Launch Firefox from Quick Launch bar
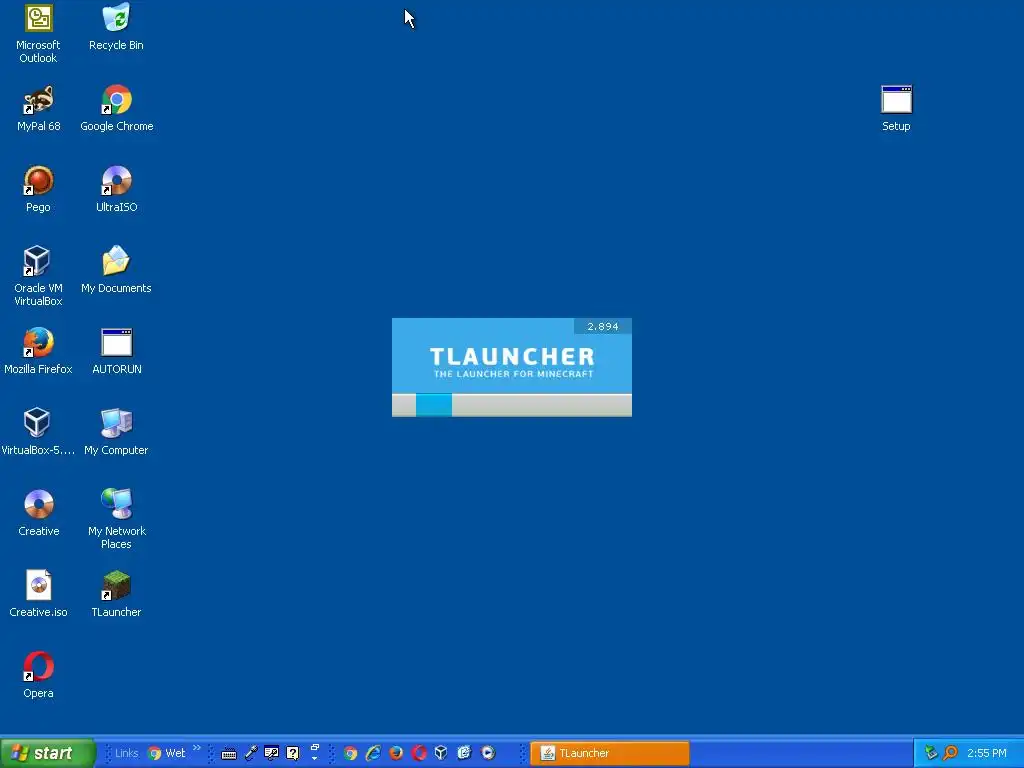Image resolution: width=1024 pixels, height=768 pixels. (396, 753)
